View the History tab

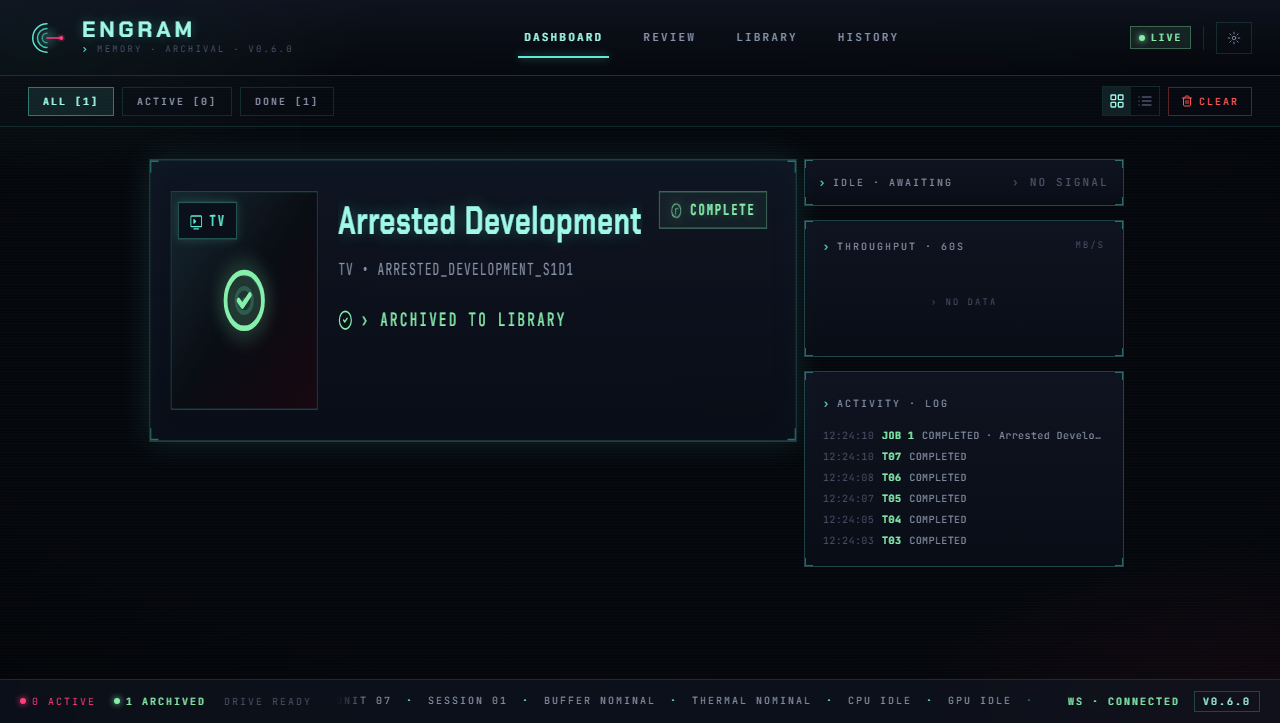(x=868, y=38)
